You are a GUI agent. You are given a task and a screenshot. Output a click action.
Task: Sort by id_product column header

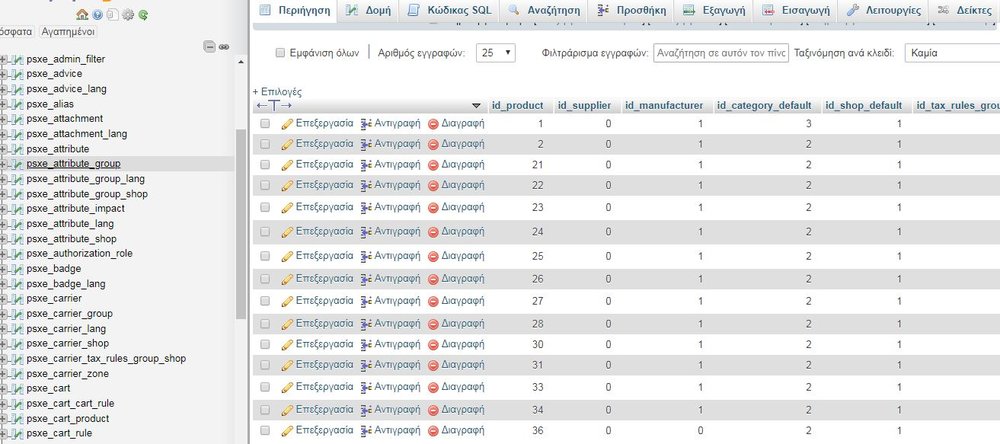click(x=517, y=105)
